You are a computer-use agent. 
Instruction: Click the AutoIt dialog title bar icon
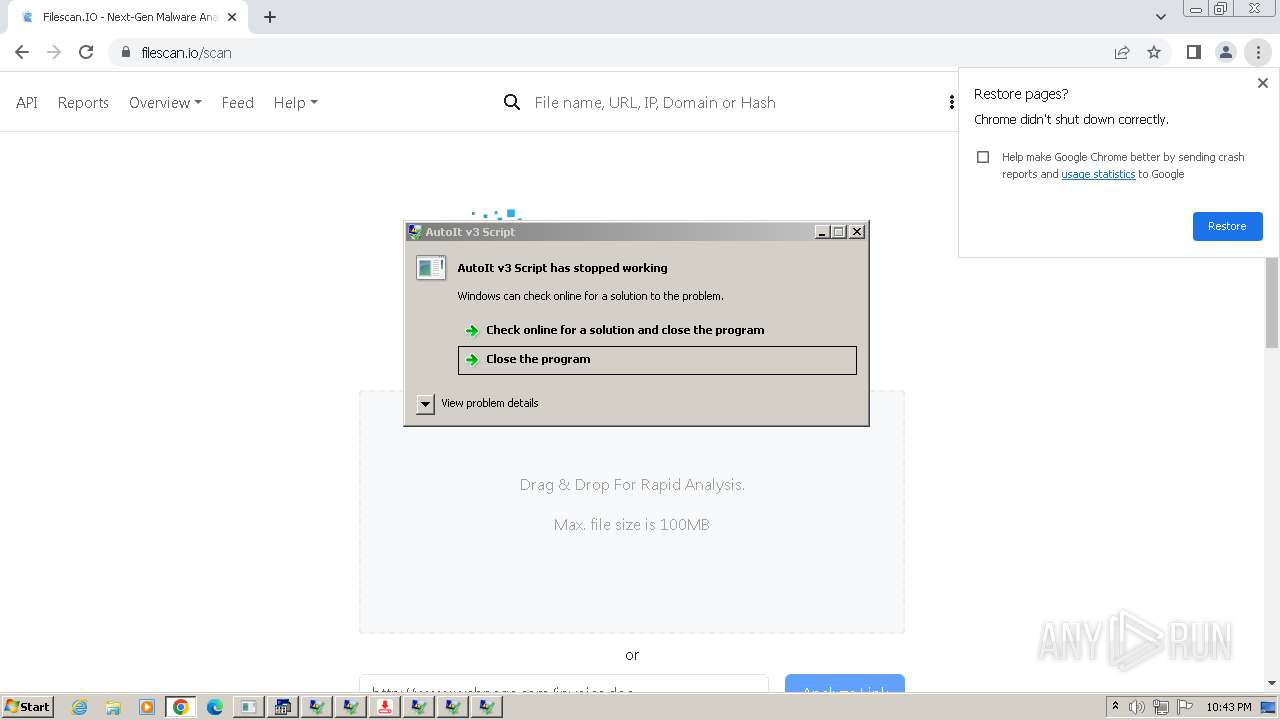click(x=415, y=232)
